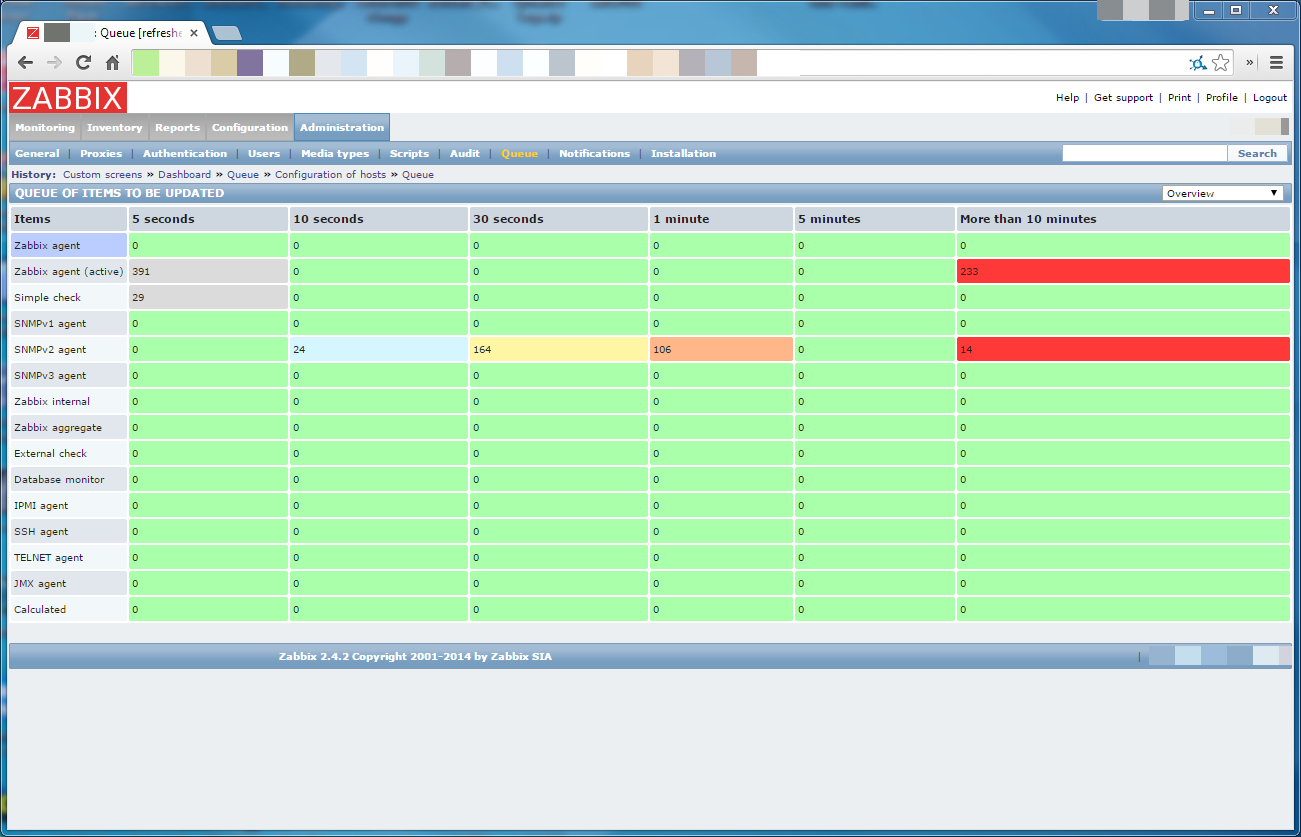Open the Overview view dropdown

point(1223,193)
